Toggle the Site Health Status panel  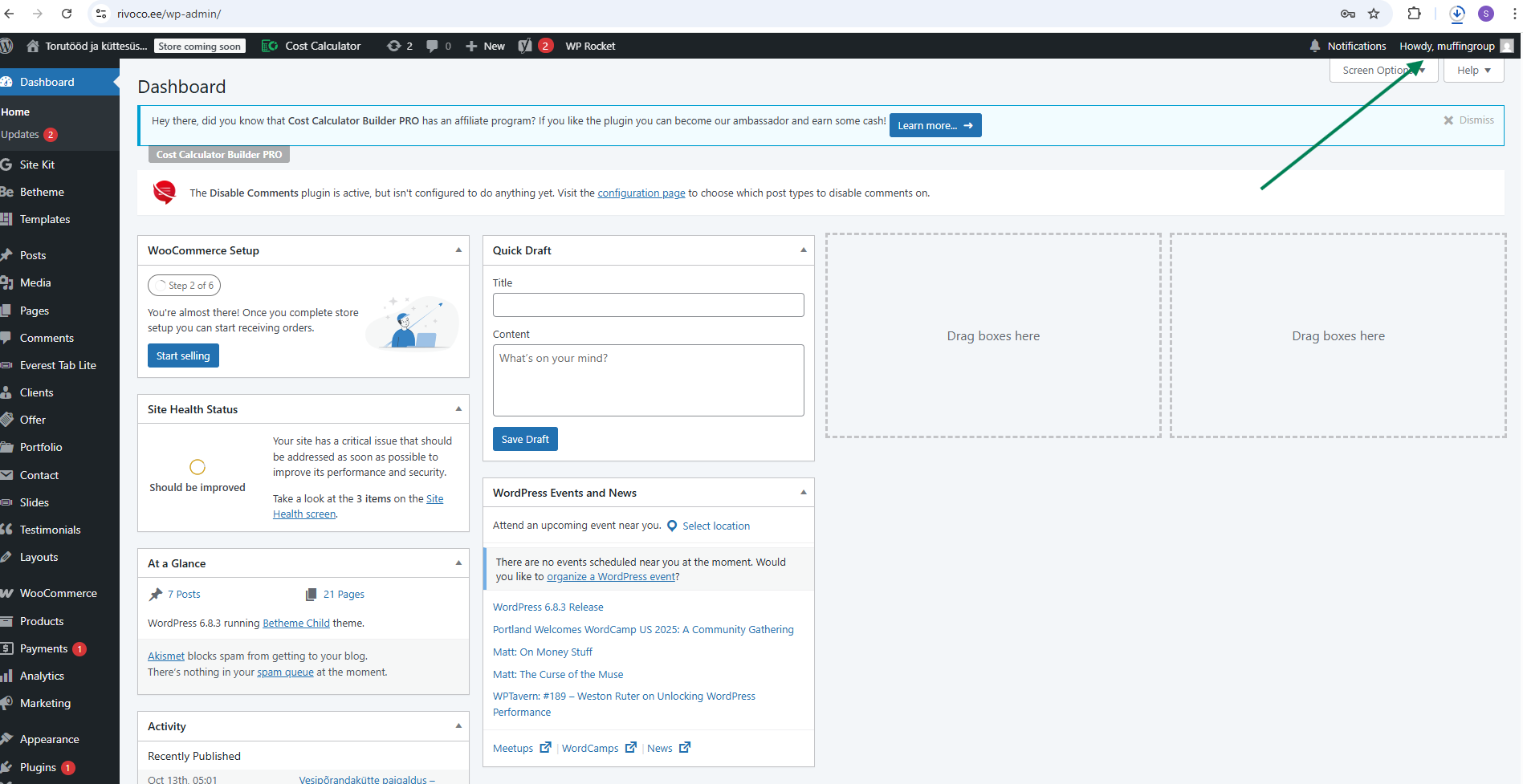458,409
